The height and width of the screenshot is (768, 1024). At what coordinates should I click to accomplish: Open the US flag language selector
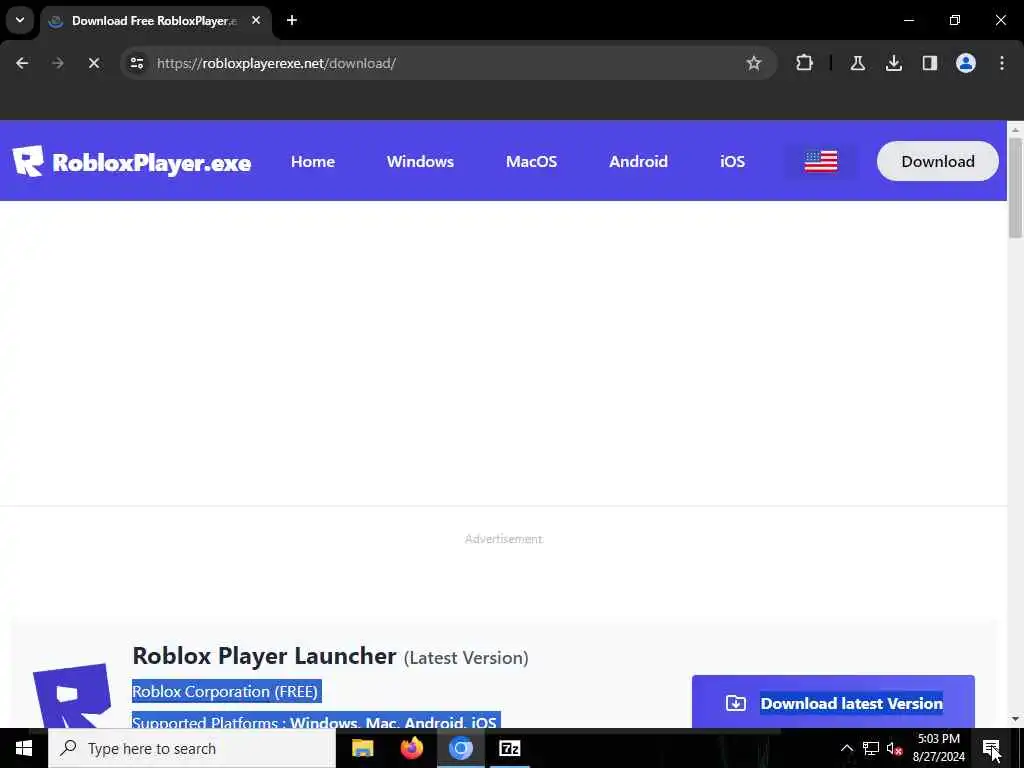[x=821, y=161]
